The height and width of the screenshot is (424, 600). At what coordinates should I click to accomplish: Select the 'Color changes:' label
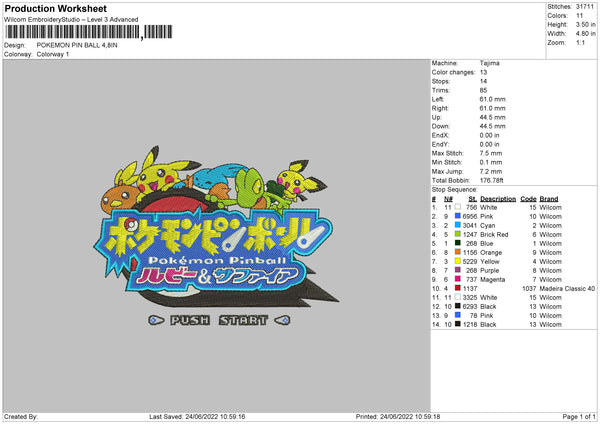[453, 72]
